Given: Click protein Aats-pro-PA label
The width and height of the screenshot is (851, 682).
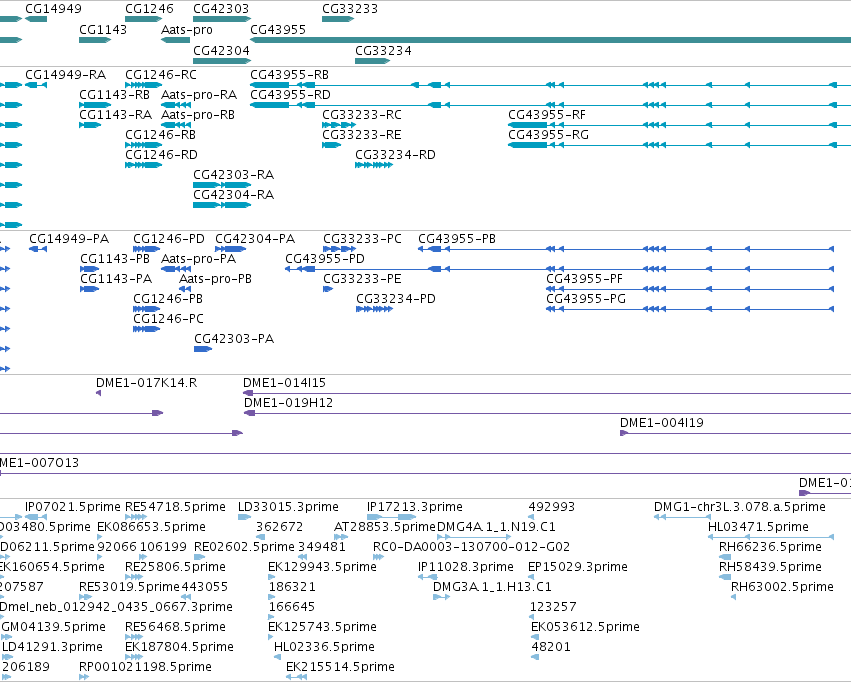Looking at the screenshot, I should click(198, 259).
